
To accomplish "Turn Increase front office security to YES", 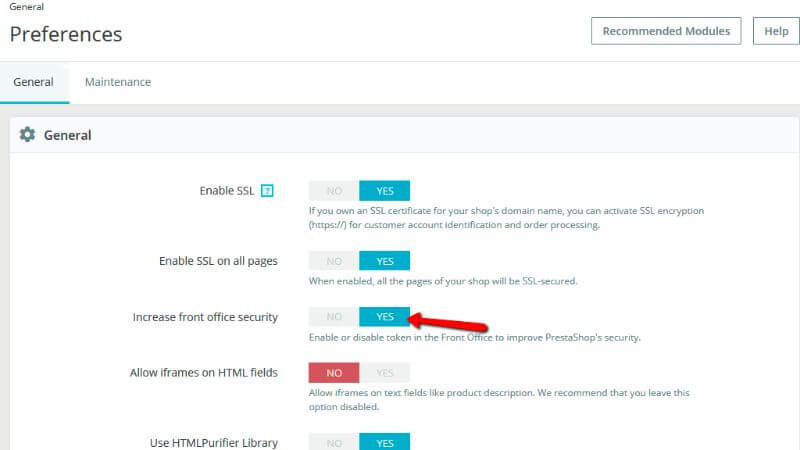I will click(x=385, y=317).
